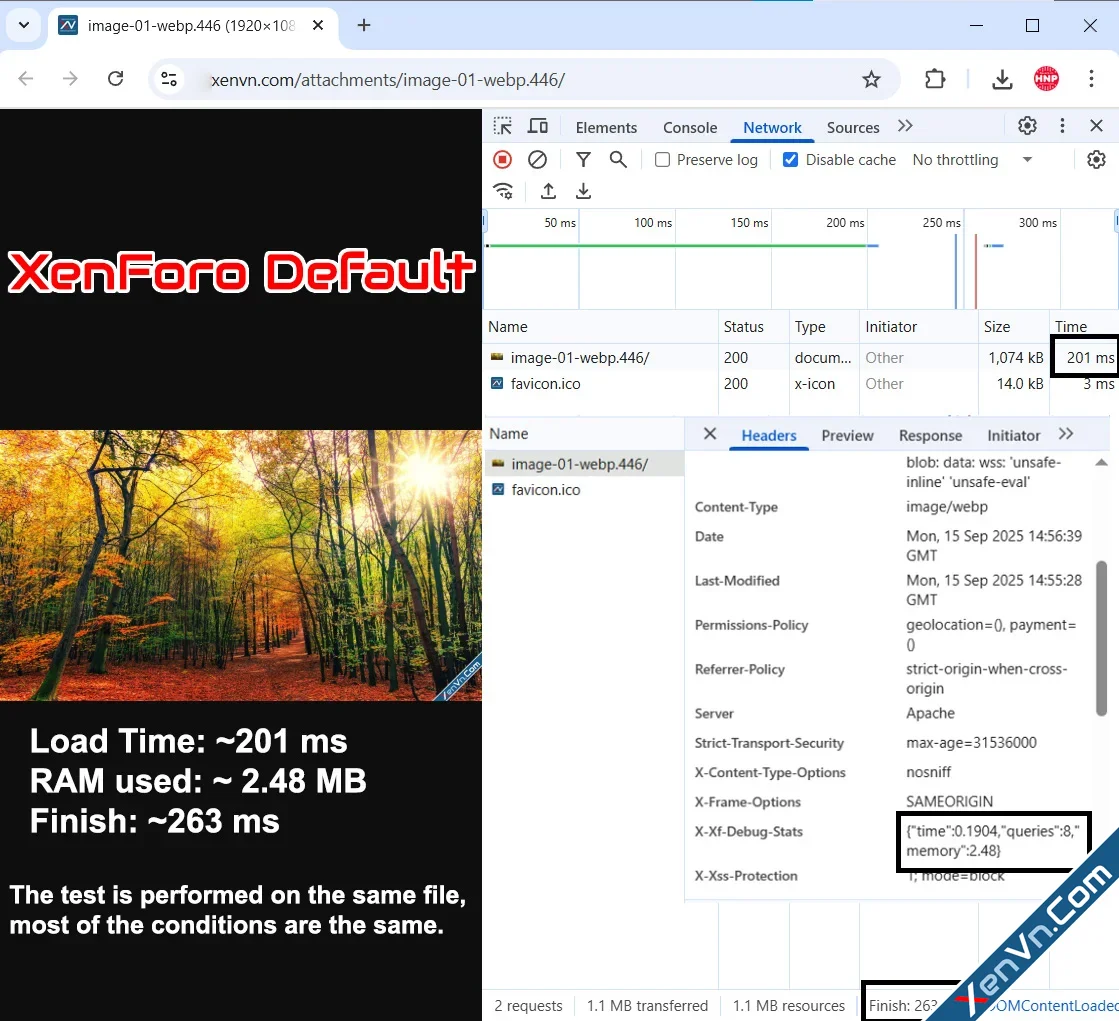
Task: Open the No throttling dropdown
Action: click(x=972, y=160)
